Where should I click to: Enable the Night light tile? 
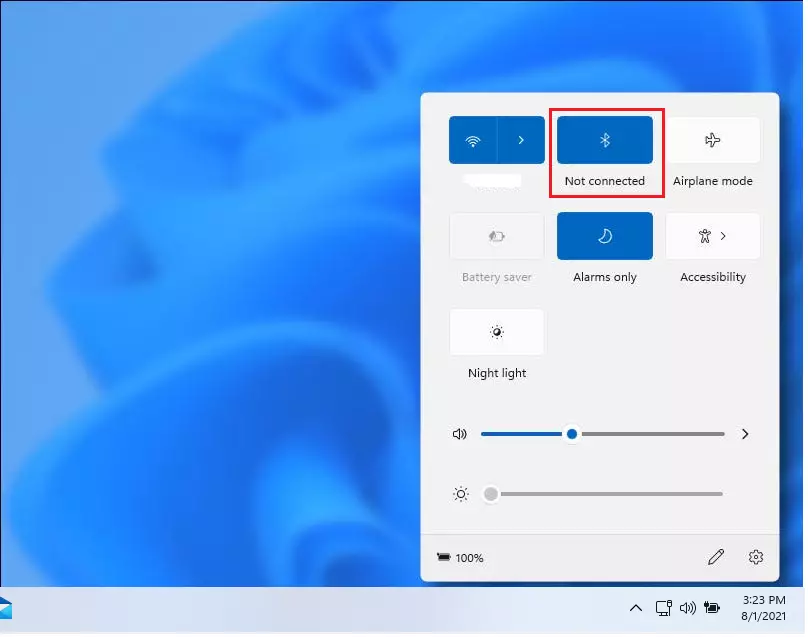497,332
